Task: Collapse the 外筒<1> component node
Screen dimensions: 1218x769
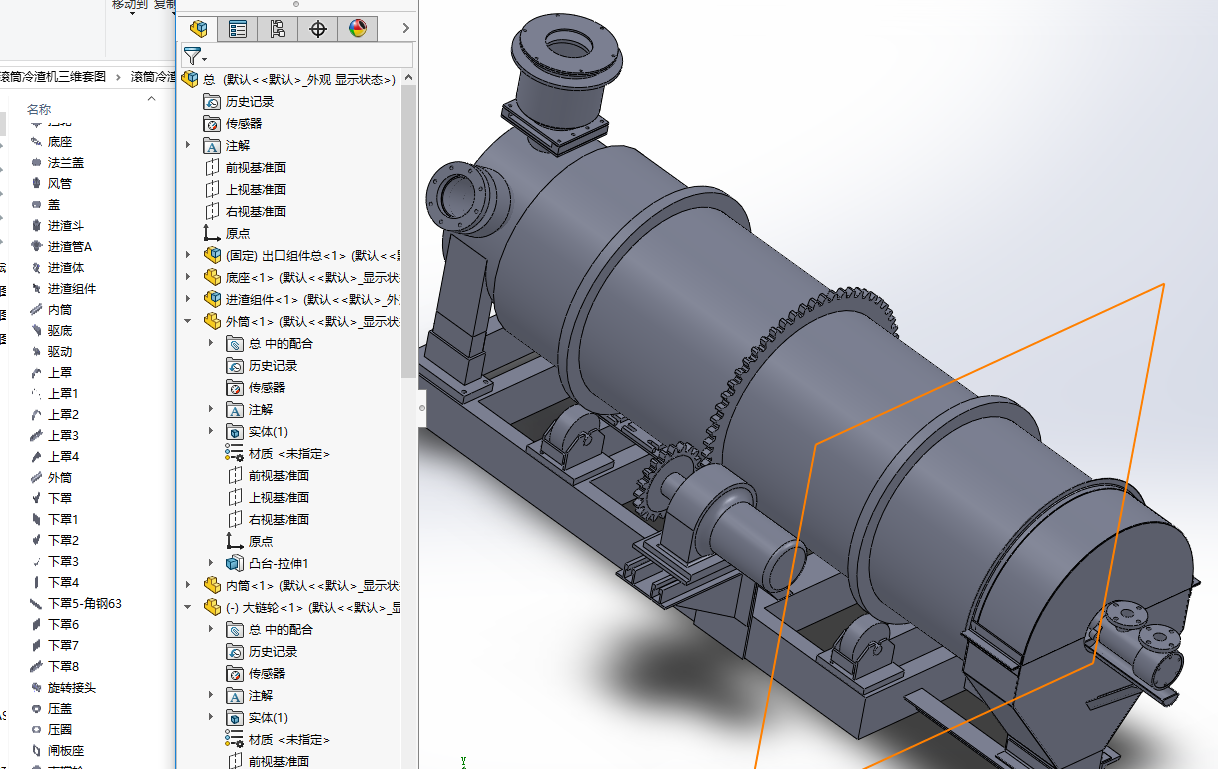Action: (x=188, y=321)
